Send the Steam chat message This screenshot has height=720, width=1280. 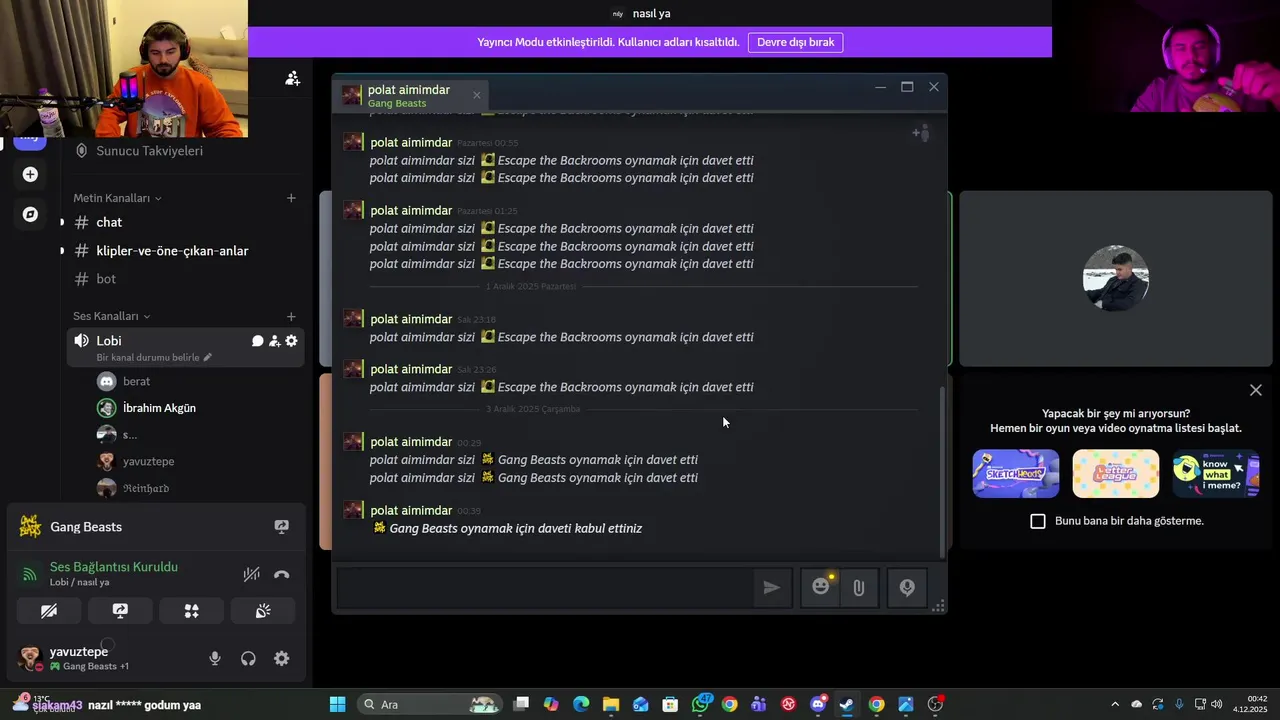pyautogui.click(x=772, y=588)
